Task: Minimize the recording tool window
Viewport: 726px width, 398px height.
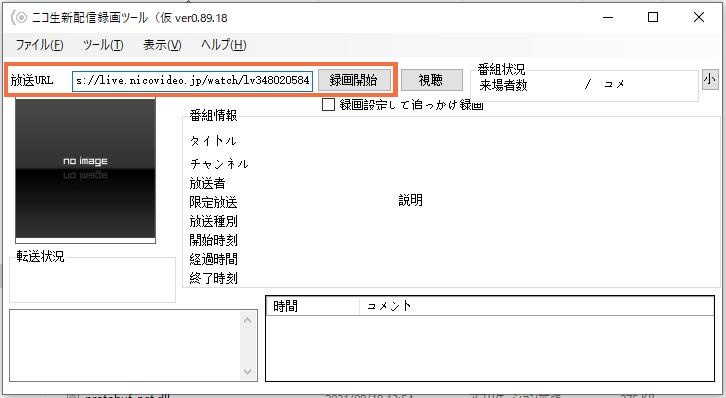Action: (x=608, y=18)
